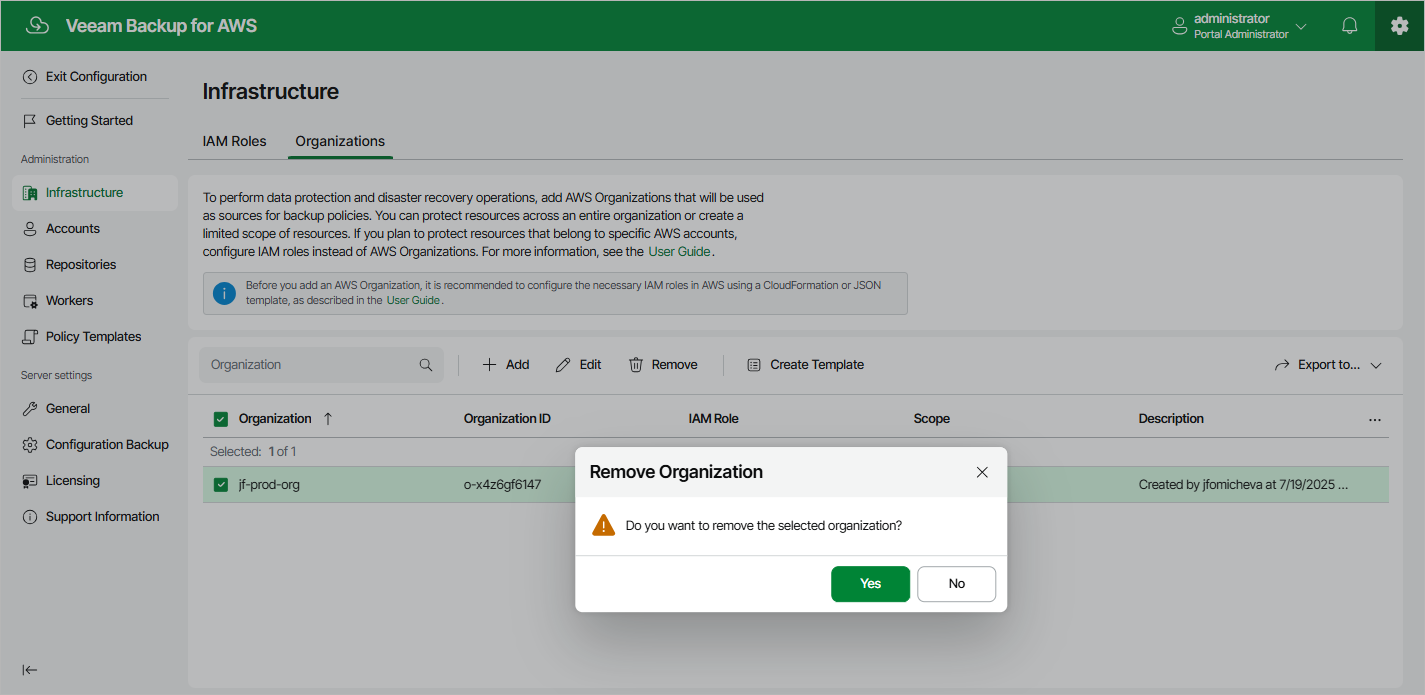Expand the administrator account dropdown

point(1301,26)
